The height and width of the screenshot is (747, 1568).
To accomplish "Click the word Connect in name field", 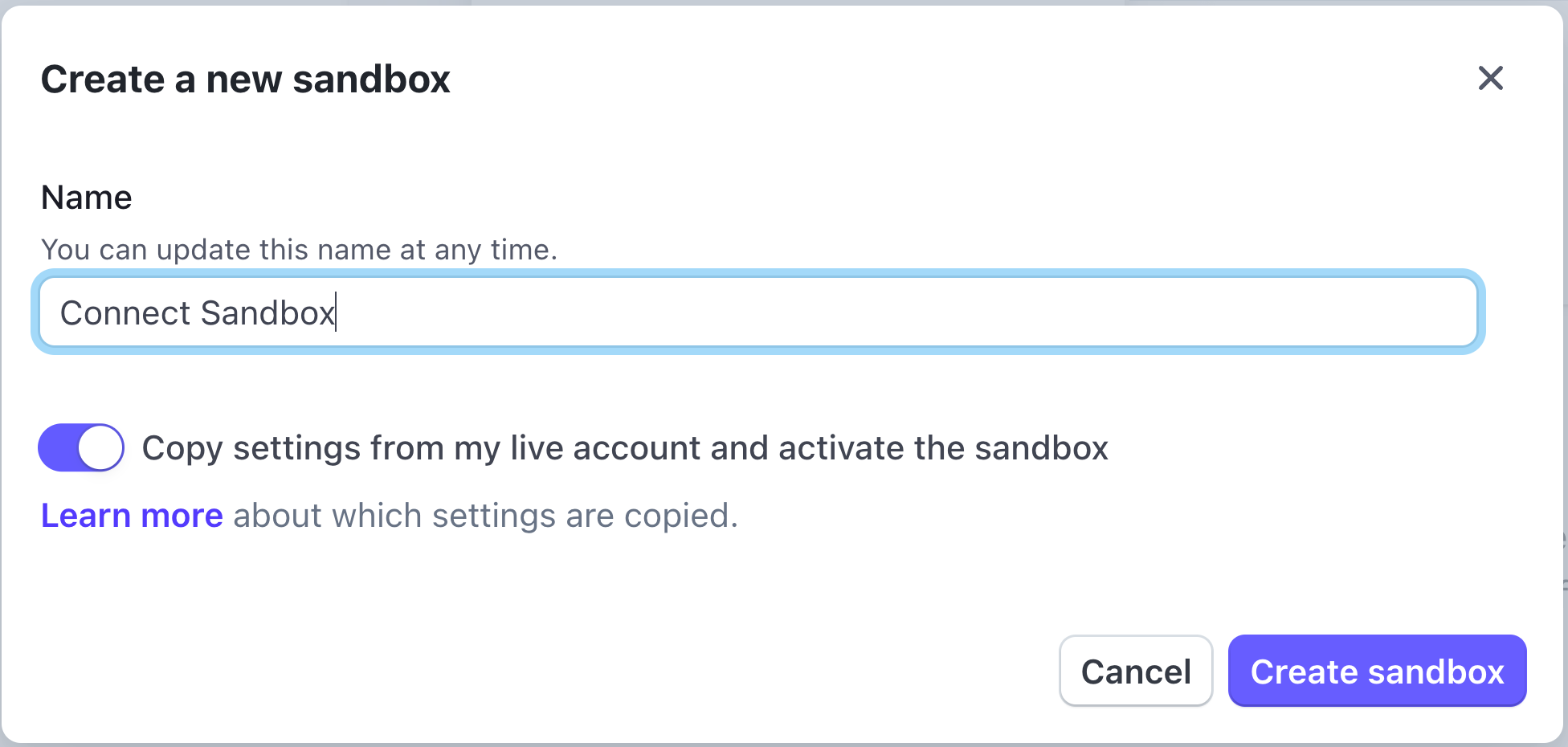I will [x=125, y=313].
